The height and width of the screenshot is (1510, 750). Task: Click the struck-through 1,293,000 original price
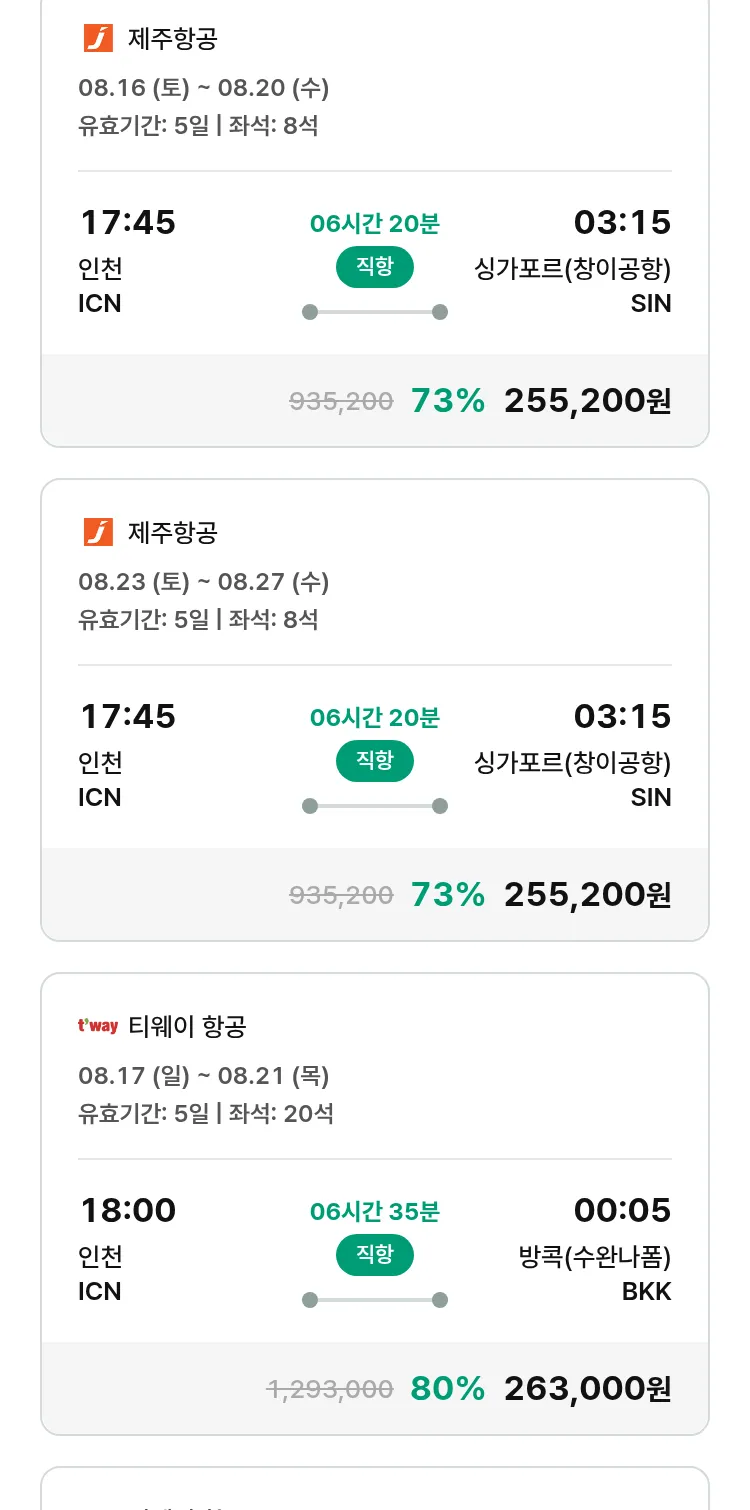[329, 1389]
